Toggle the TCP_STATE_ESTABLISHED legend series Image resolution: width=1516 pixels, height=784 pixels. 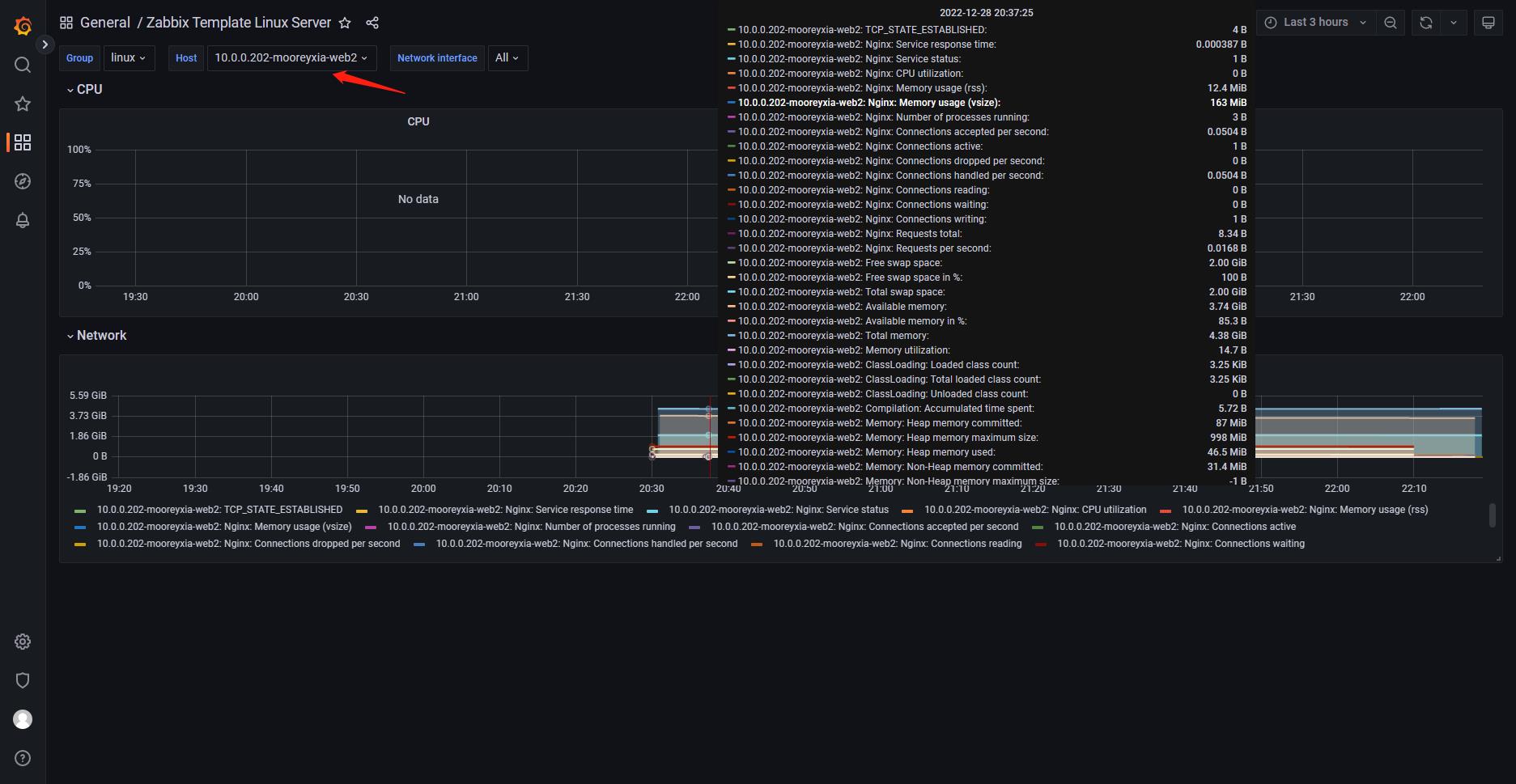point(219,510)
